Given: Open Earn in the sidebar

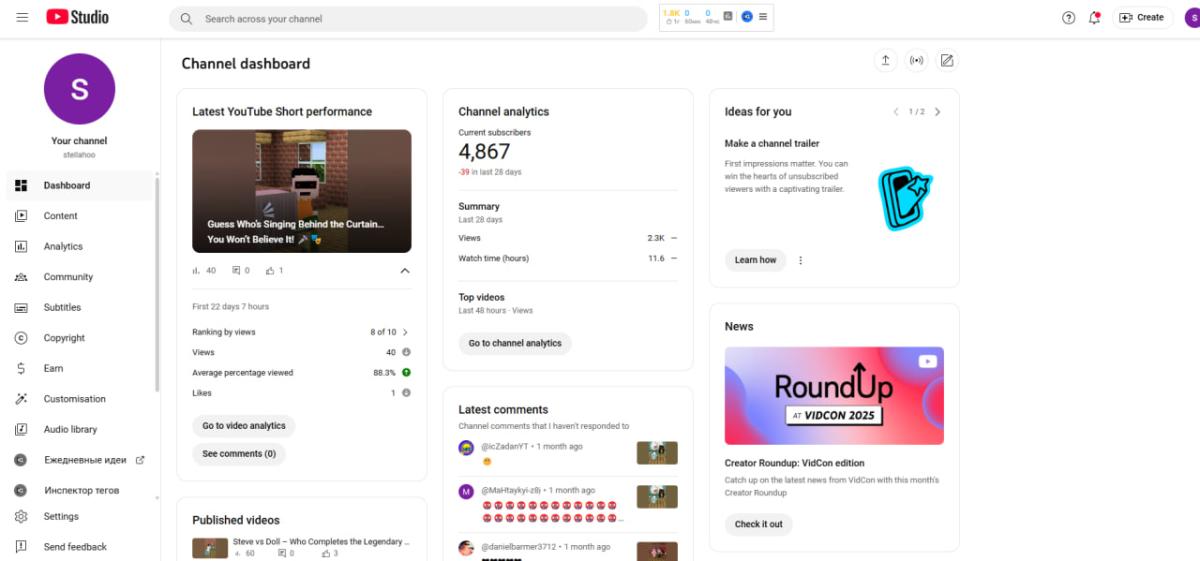Looking at the screenshot, I should 82,368.
